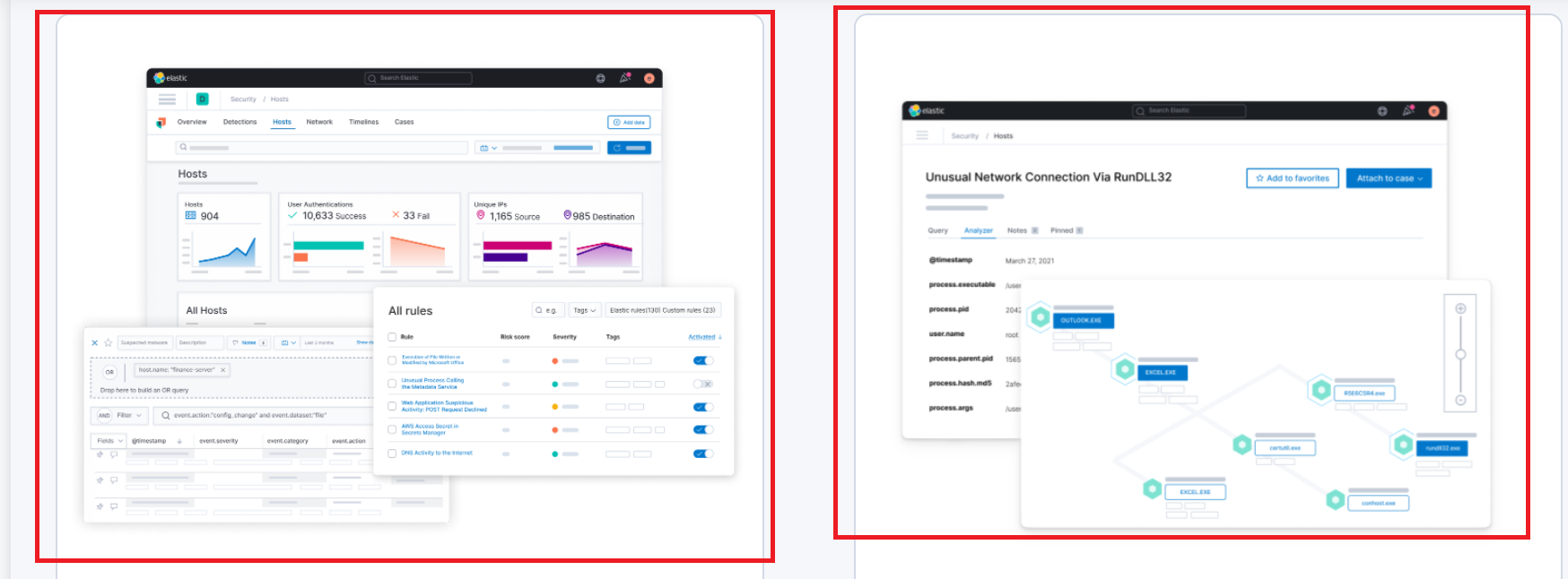Click the conhost.exe hexagon node icon
The image size is (1568, 579).
(x=1335, y=500)
